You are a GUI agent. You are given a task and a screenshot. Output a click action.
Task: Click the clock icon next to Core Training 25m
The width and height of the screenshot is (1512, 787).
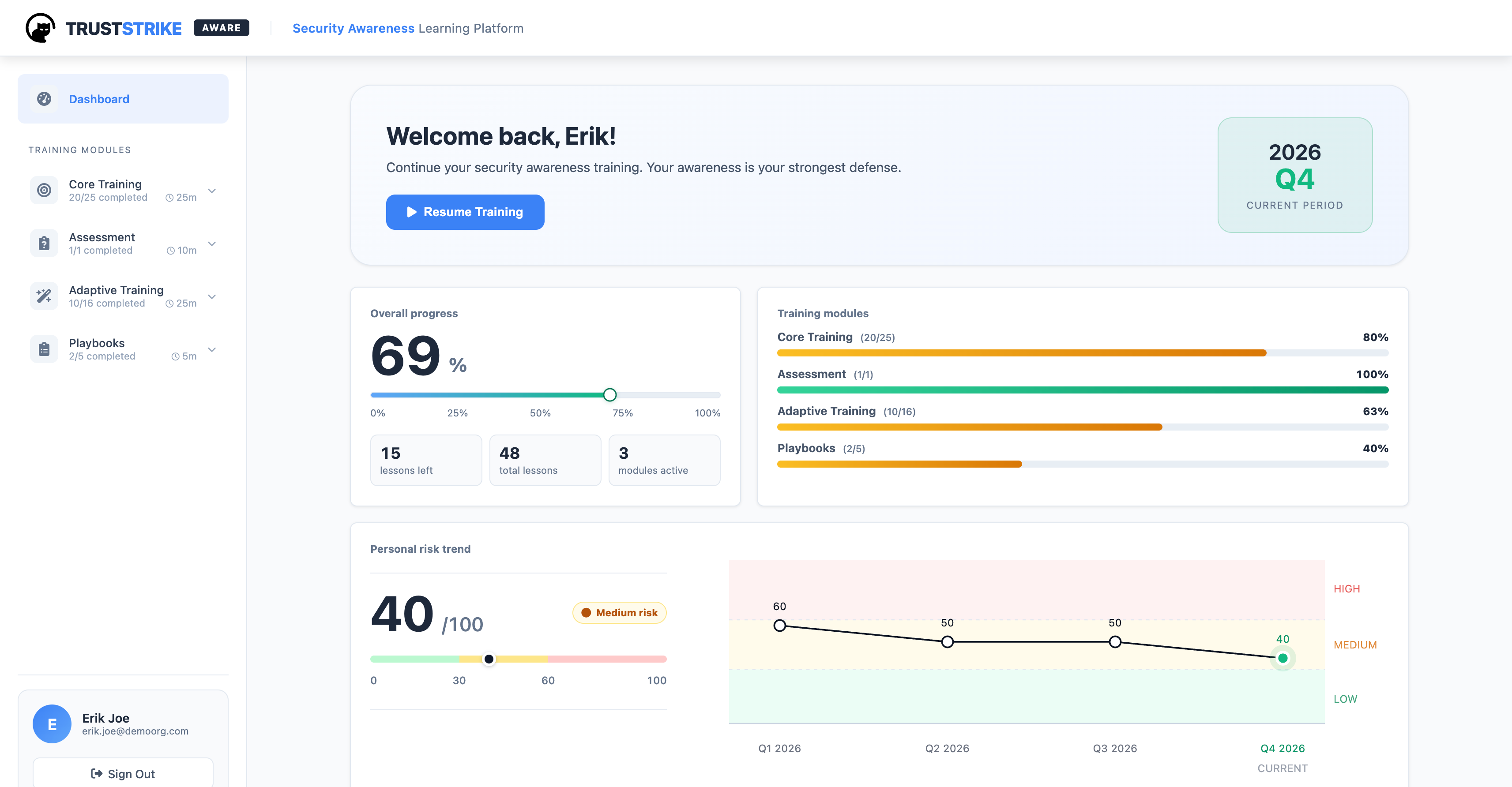tap(169, 198)
